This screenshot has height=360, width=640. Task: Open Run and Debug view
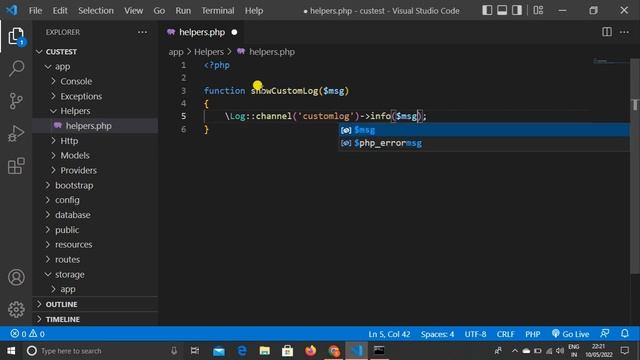pos(16,133)
